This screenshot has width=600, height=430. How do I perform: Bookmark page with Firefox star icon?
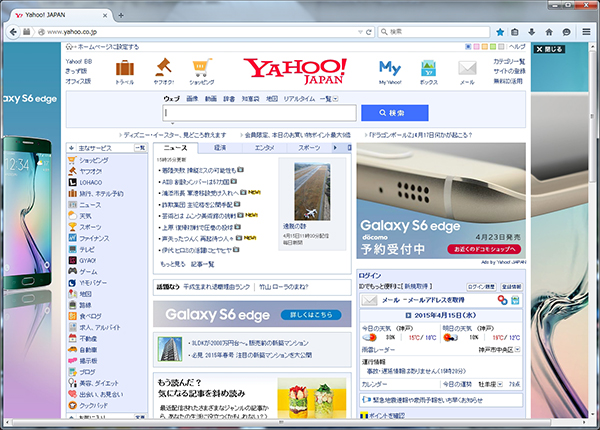(500, 32)
